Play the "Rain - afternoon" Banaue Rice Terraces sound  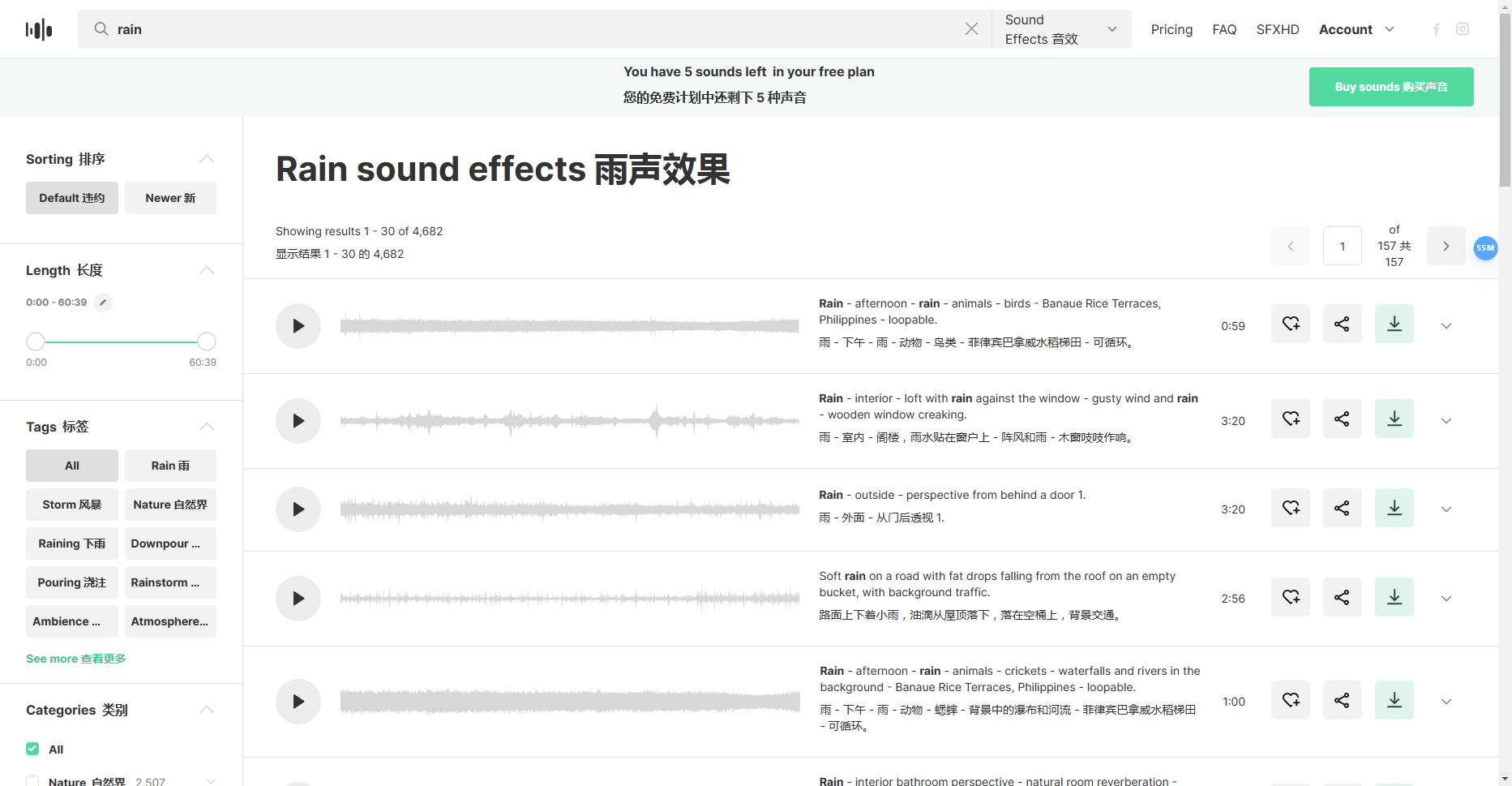(x=298, y=325)
